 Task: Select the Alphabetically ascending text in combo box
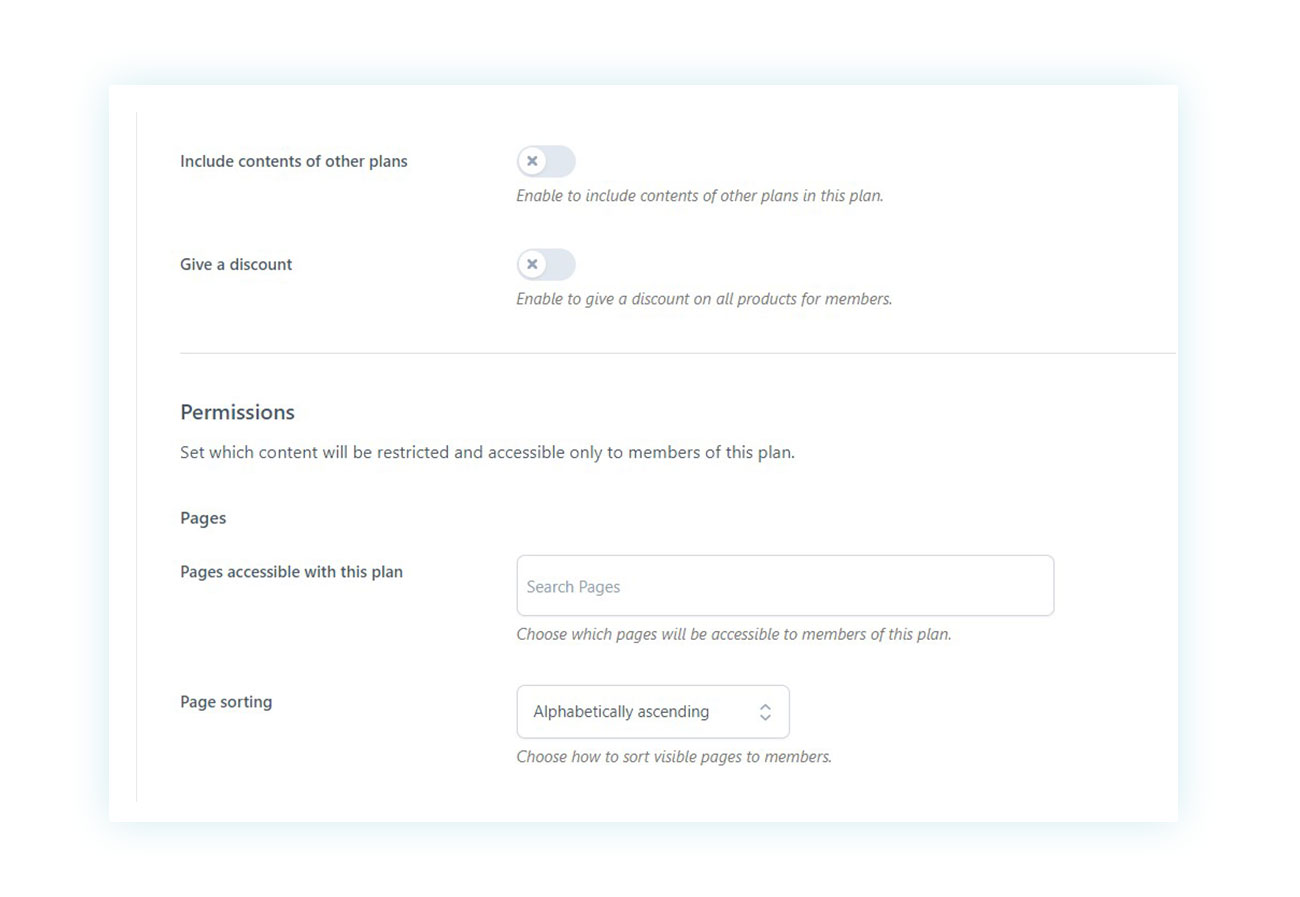click(621, 712)
